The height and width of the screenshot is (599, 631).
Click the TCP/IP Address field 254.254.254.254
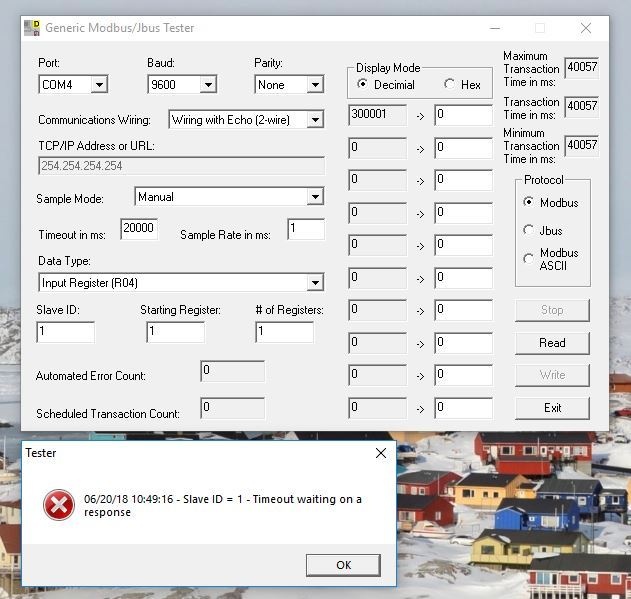181,166
